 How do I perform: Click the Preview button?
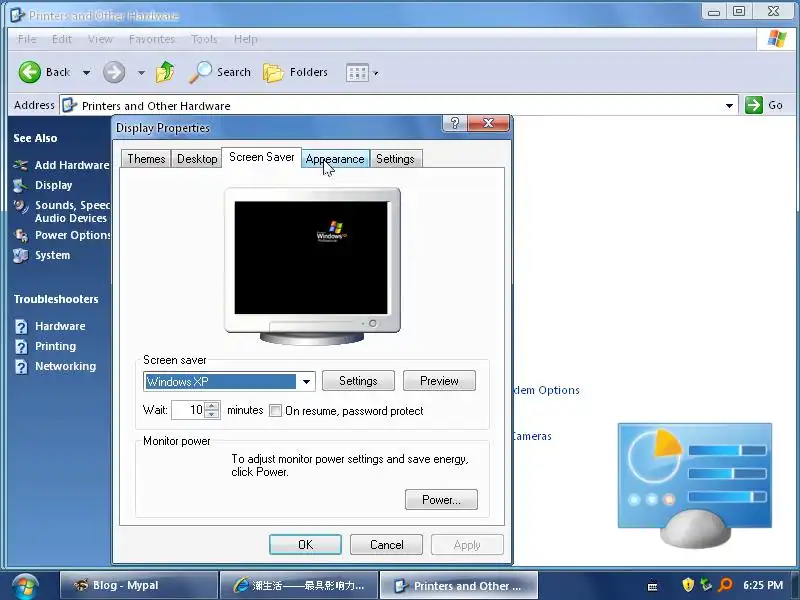pos(439,381)
